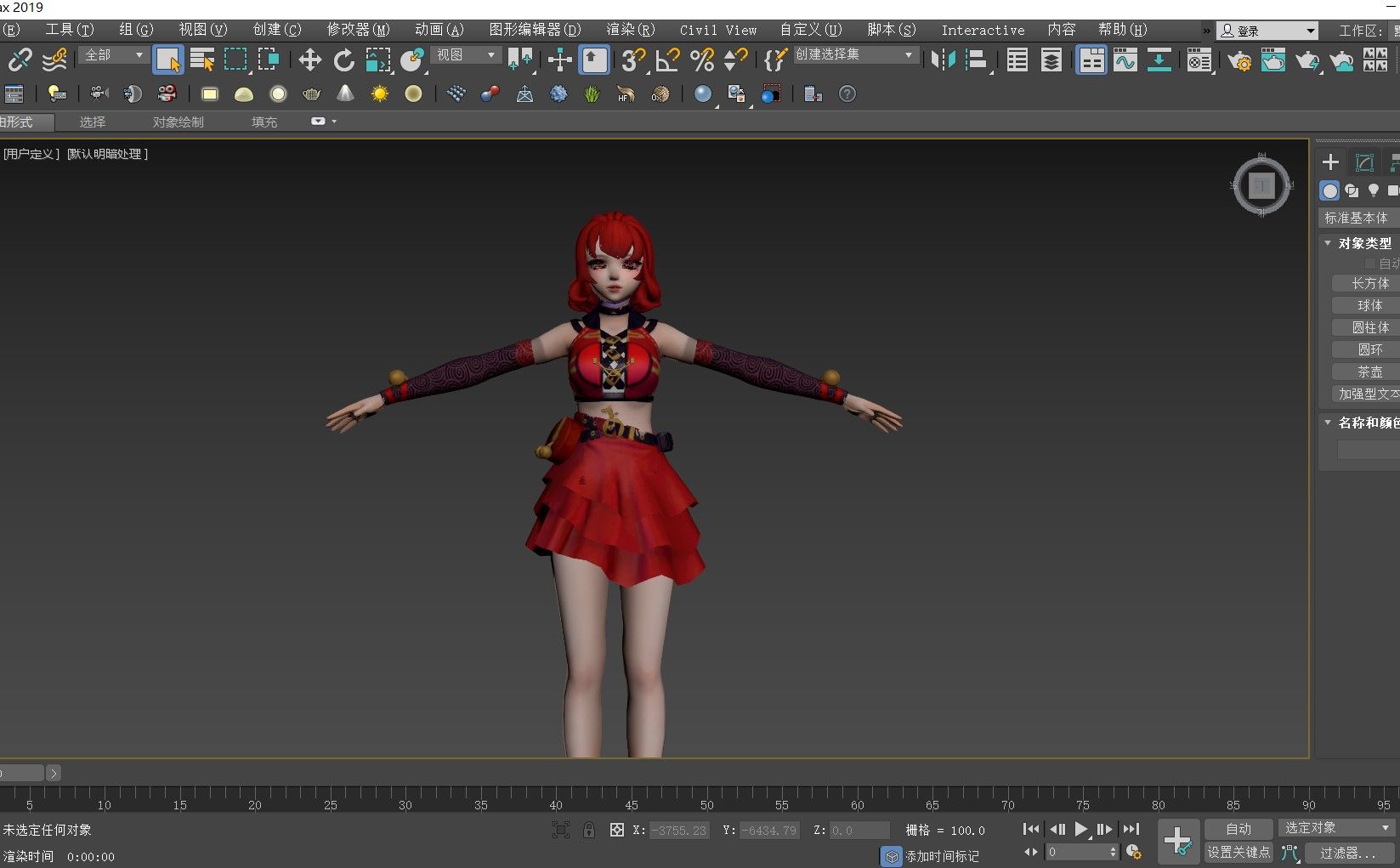Switch to the 对象绘制 ribbon tab
The image size is (1400, 868).
[178, 122]
